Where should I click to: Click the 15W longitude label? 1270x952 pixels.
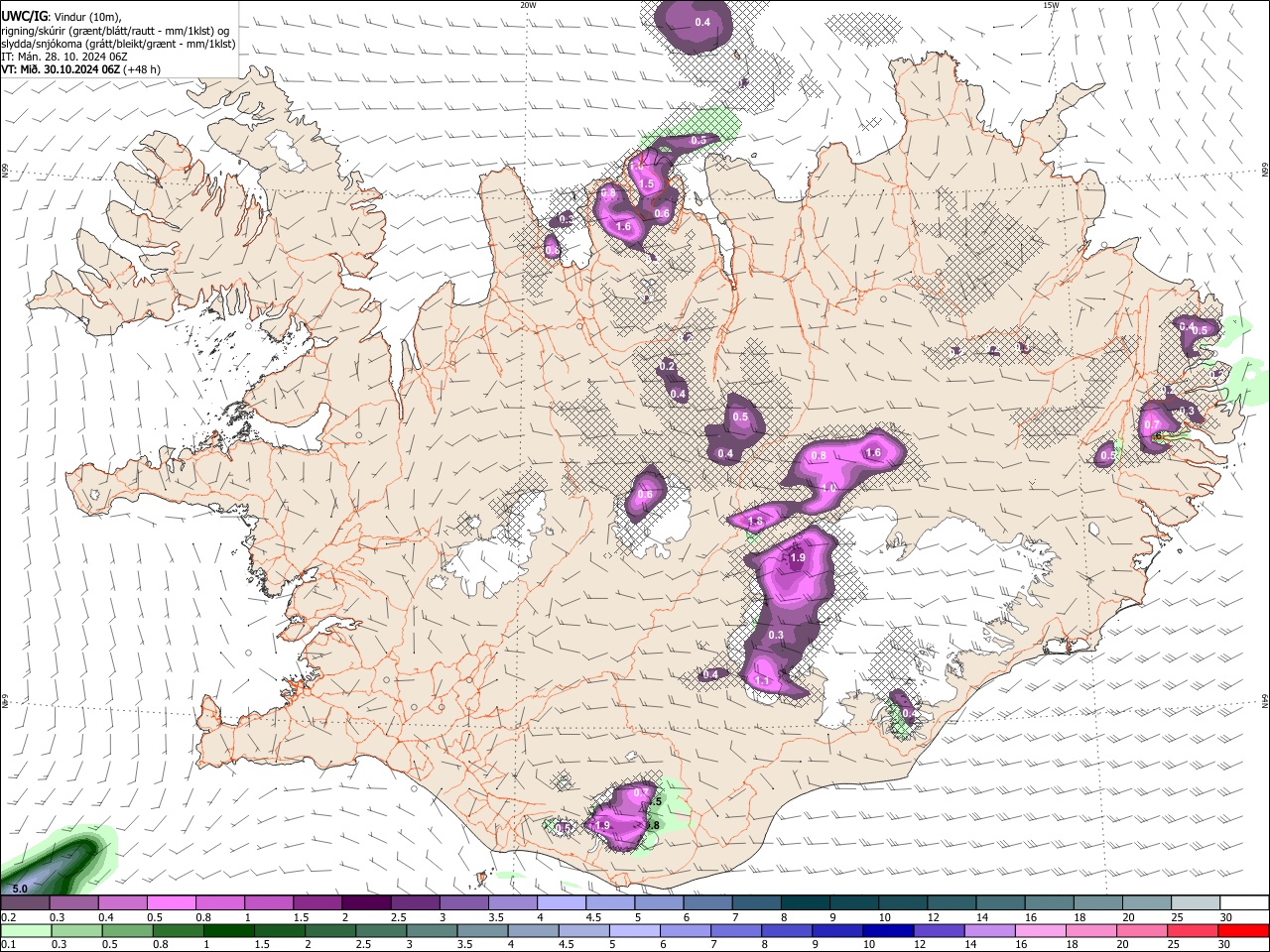tap(1051, 5)
